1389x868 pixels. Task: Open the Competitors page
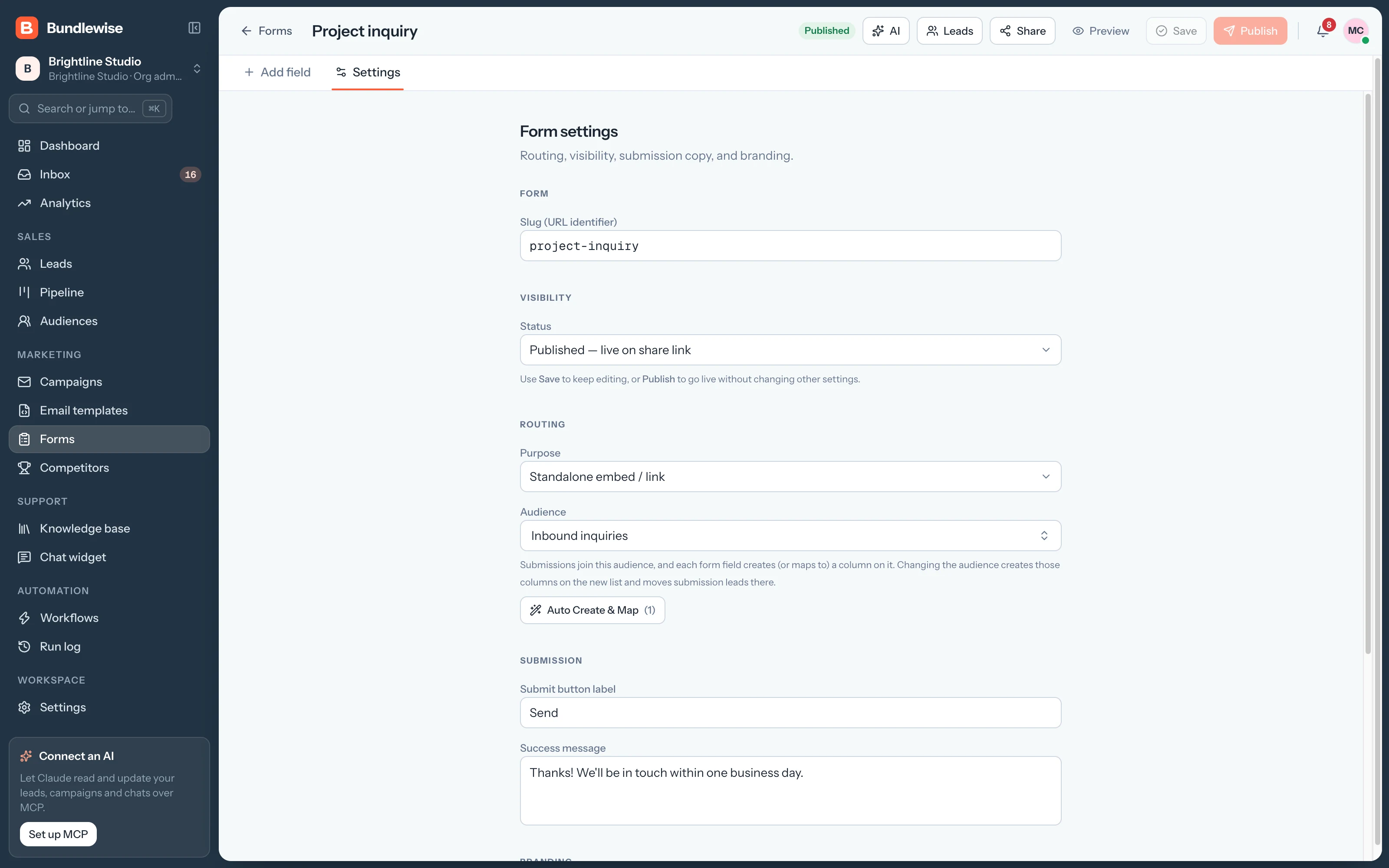[x=109, y=468]
